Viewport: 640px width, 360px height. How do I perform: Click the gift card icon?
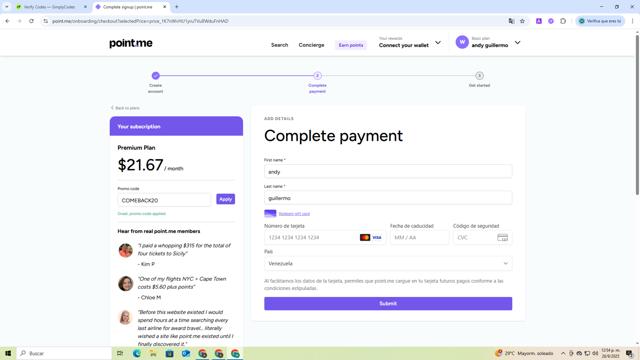(x=270, y=213)
